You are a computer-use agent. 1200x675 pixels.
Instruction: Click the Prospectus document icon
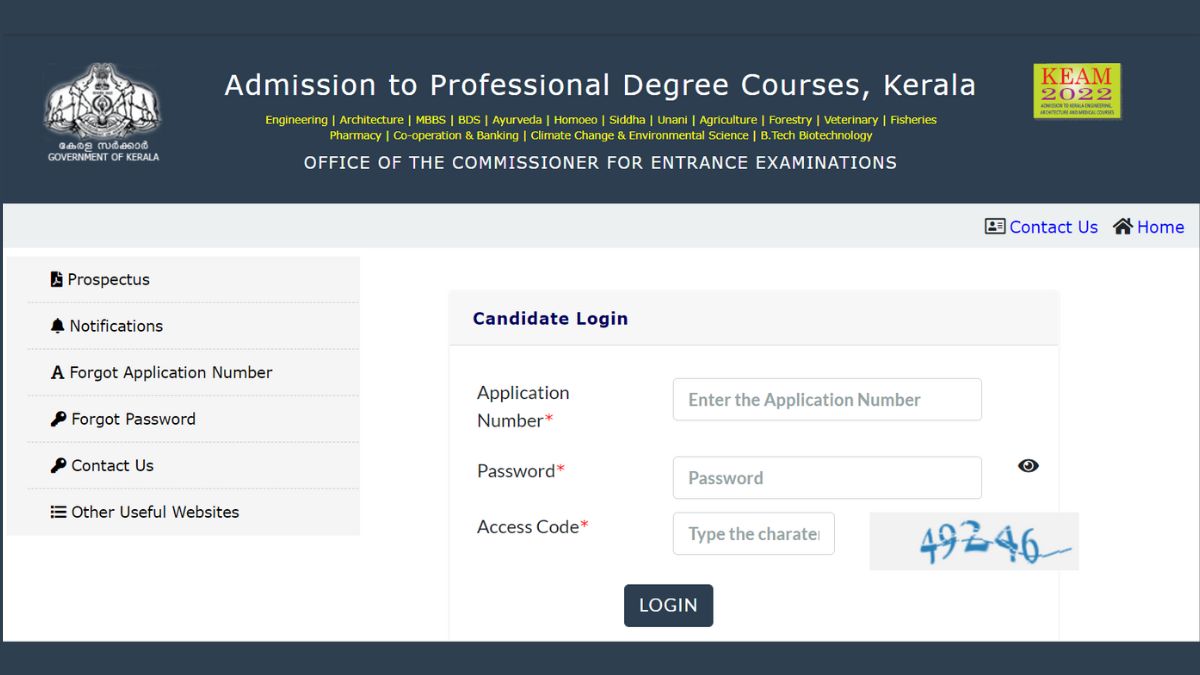(x=58, y=279)
